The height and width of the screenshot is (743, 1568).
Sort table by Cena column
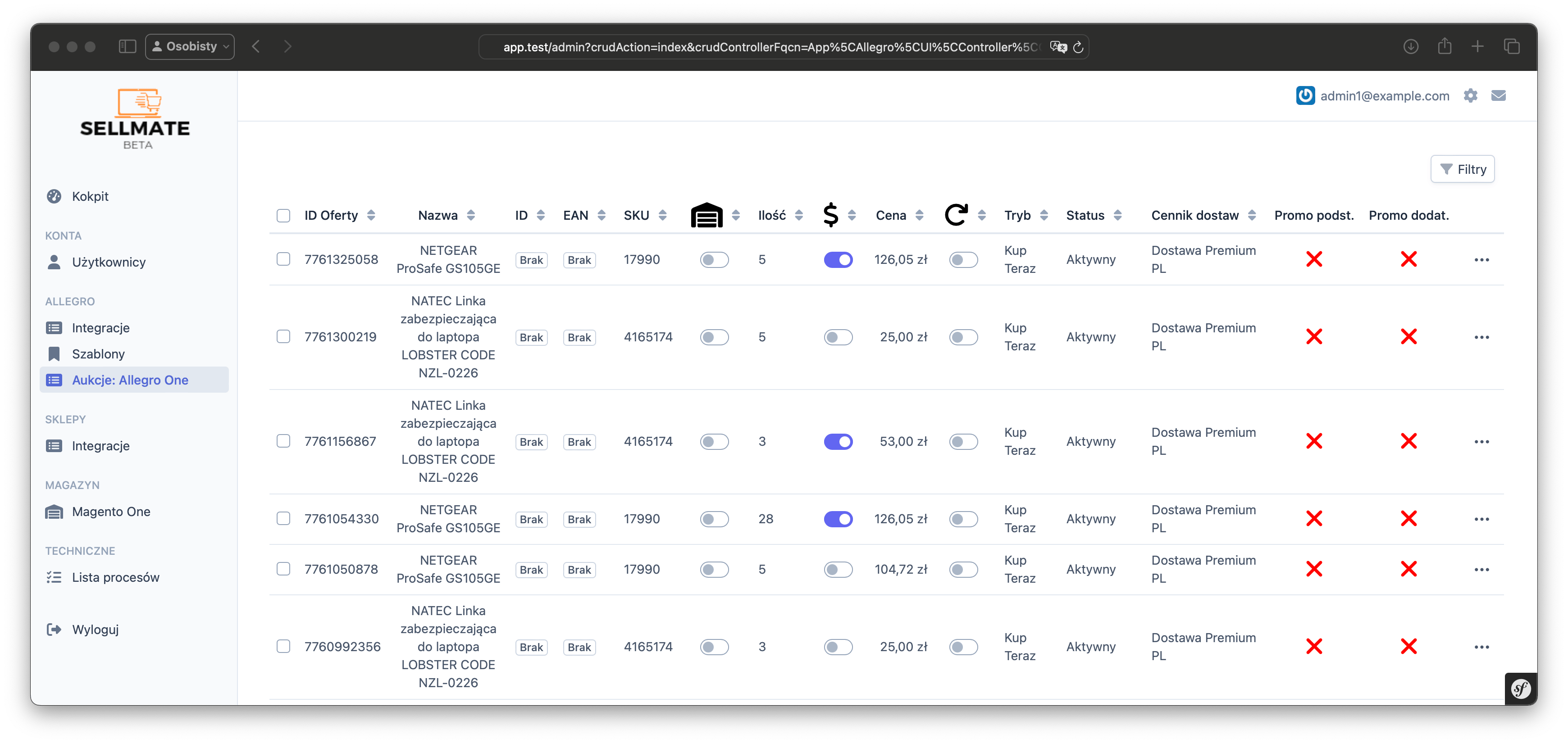[x=900, y=215]
